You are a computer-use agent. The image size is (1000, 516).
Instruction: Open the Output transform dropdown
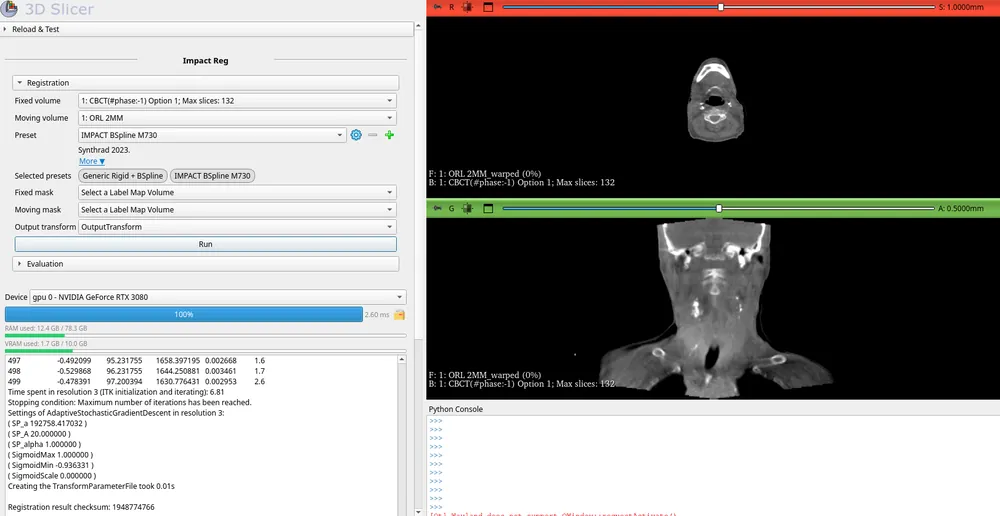click(237, 226)
